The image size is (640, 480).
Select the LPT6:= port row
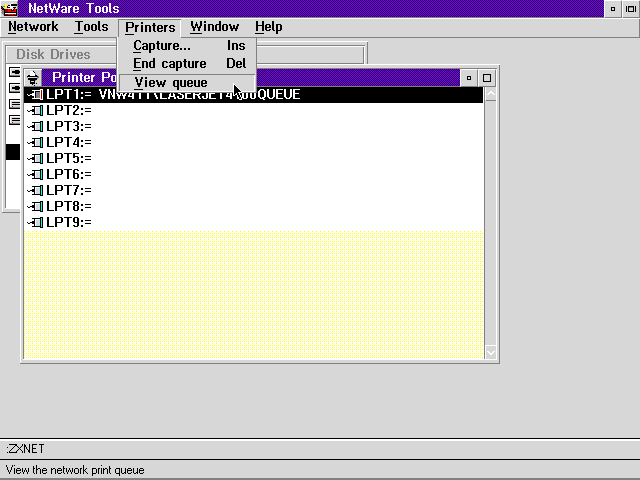point(253,174)
